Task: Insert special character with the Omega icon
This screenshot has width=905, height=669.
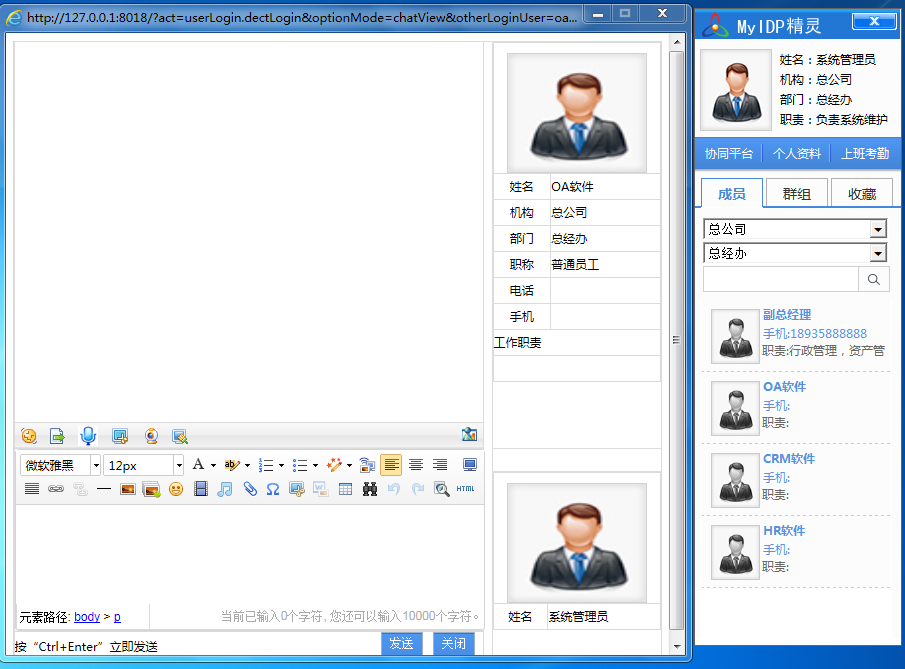Action: click(272, 489)
